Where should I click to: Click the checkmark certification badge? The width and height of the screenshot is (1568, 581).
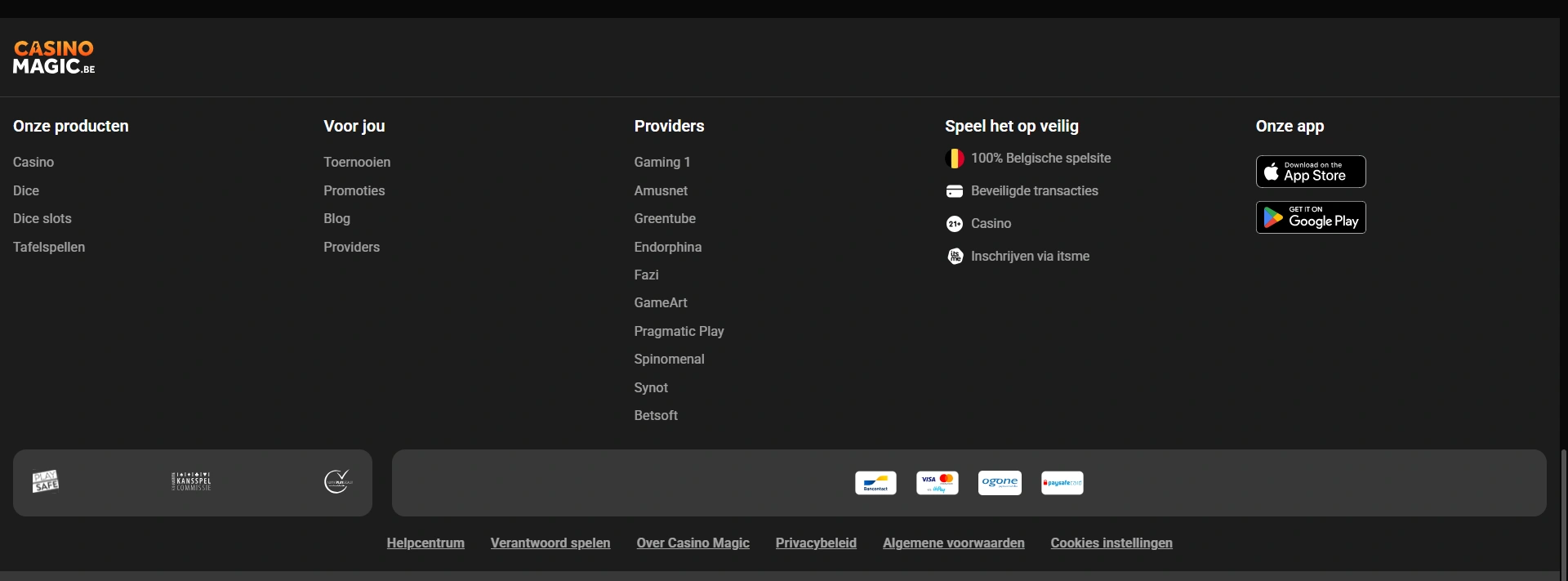[x=338, y=482]
